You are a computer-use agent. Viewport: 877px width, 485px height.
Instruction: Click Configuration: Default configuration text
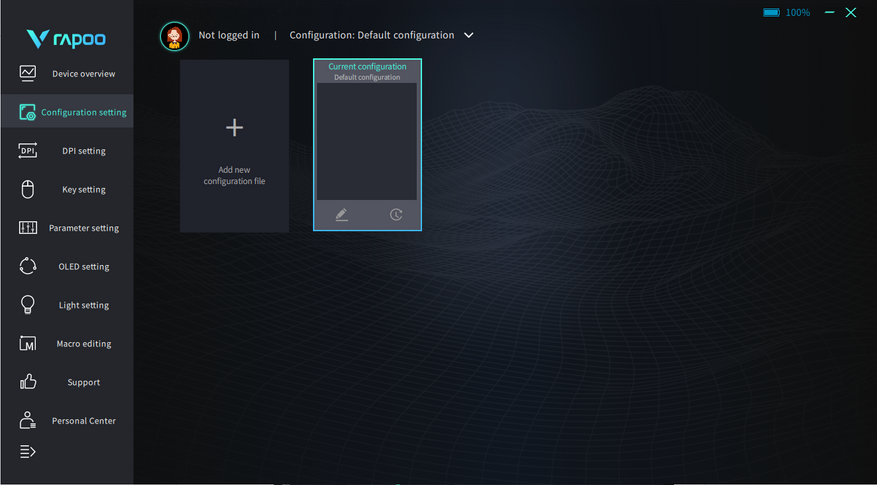tap(372, 35)
